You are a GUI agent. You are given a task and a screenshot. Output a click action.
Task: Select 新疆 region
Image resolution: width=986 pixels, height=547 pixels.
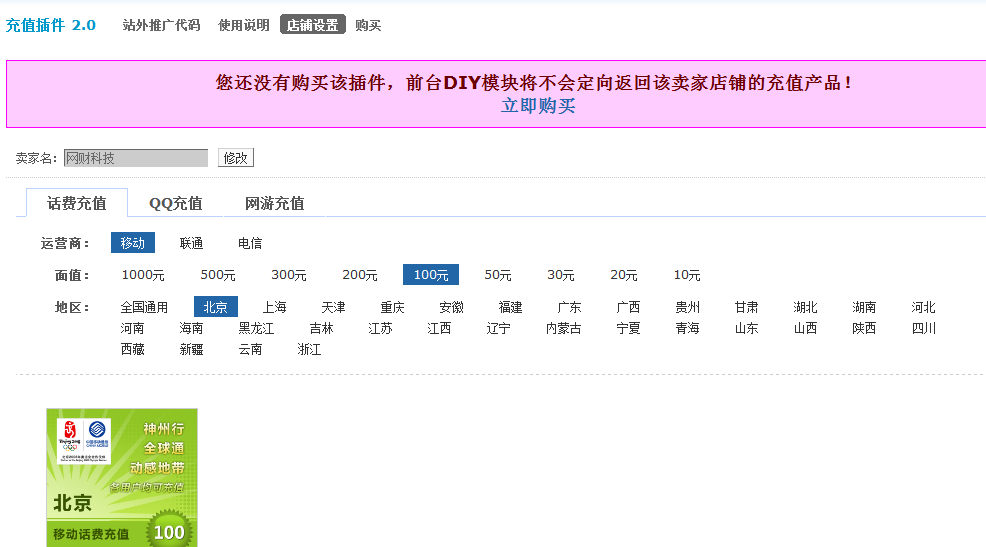pyautogui.click(x=191, y=349)
